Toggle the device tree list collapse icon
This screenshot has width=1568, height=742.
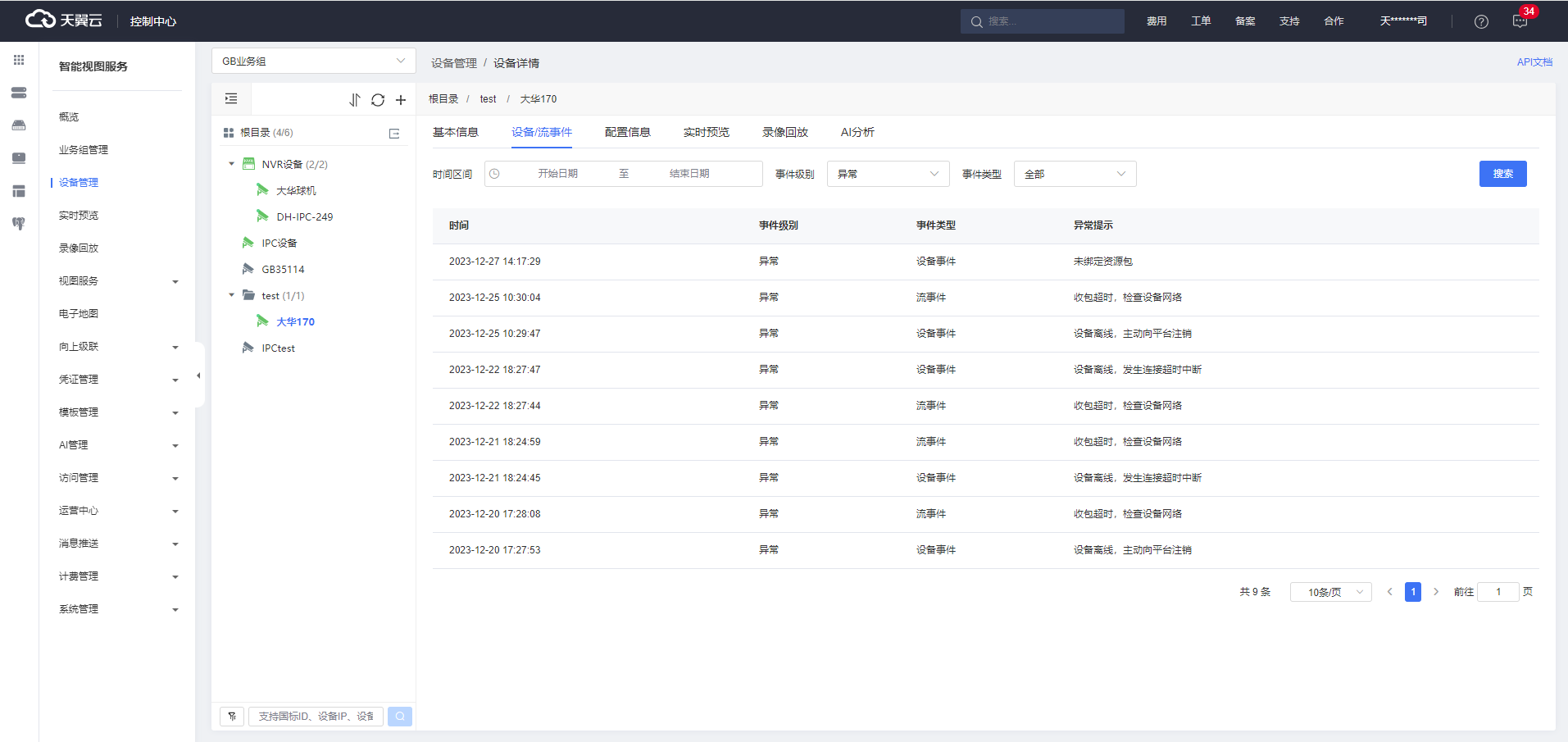(x=231, y=99)
